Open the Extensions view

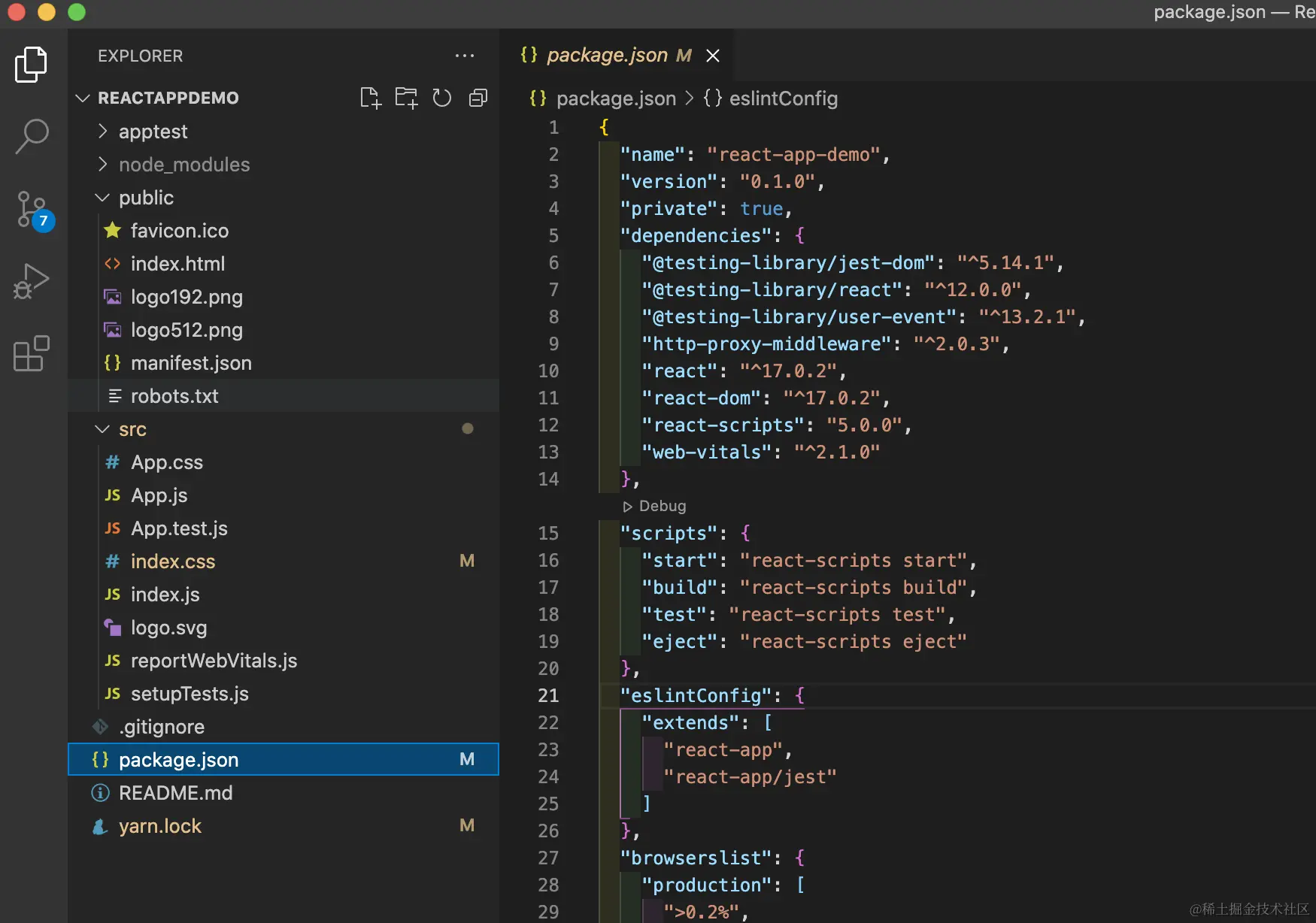point(32,353)
